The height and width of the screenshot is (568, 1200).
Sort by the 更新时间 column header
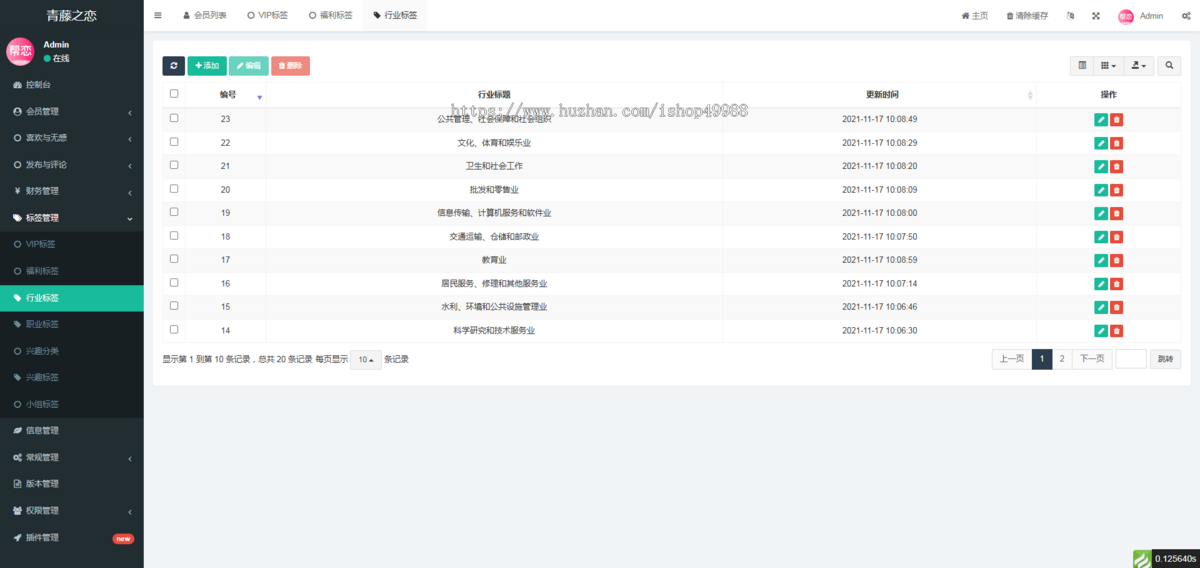(x=882, y=95)
